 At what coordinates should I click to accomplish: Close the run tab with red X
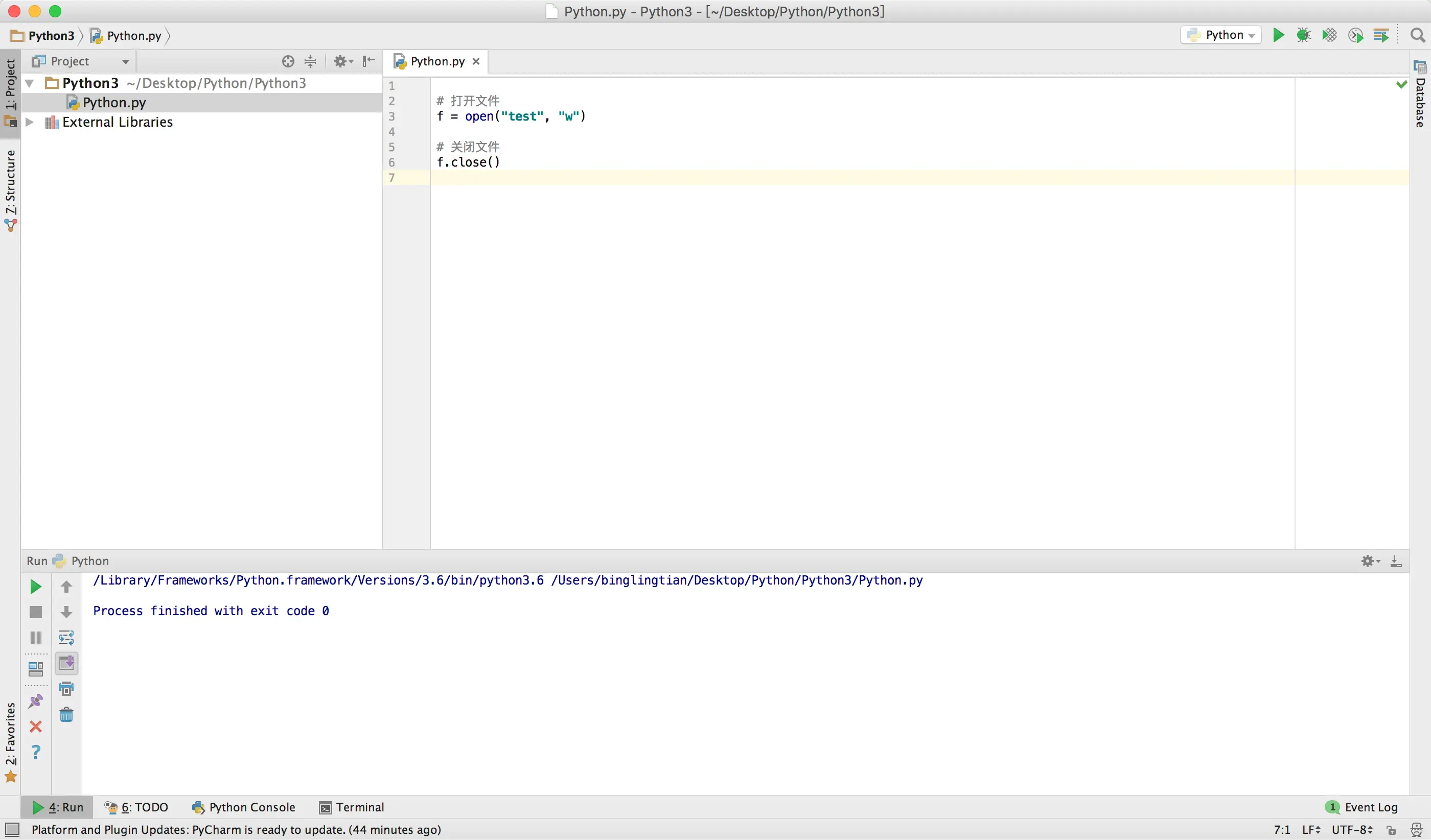click(x=35, y=727)
